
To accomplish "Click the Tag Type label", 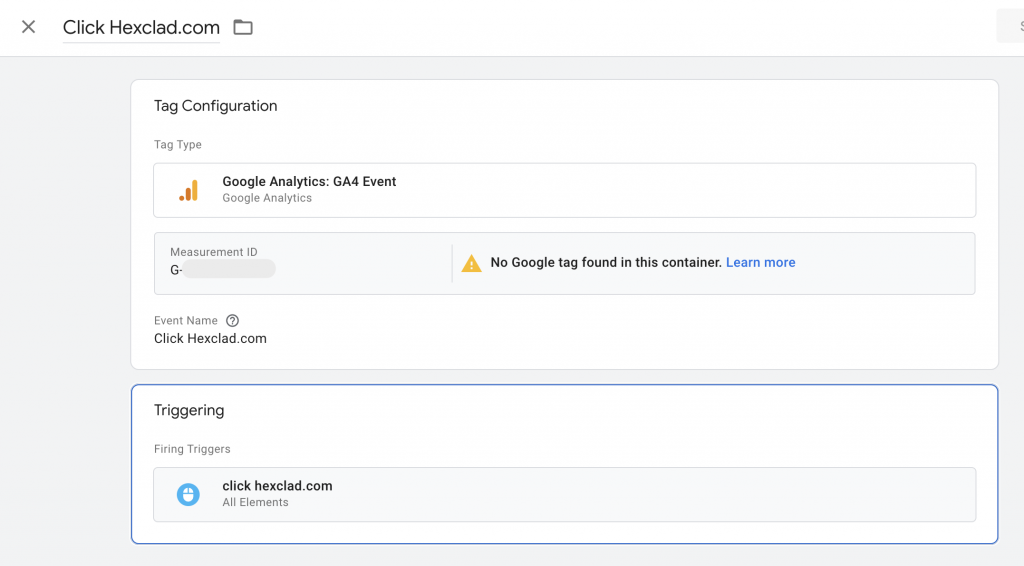I will click(x=178, y=145).
